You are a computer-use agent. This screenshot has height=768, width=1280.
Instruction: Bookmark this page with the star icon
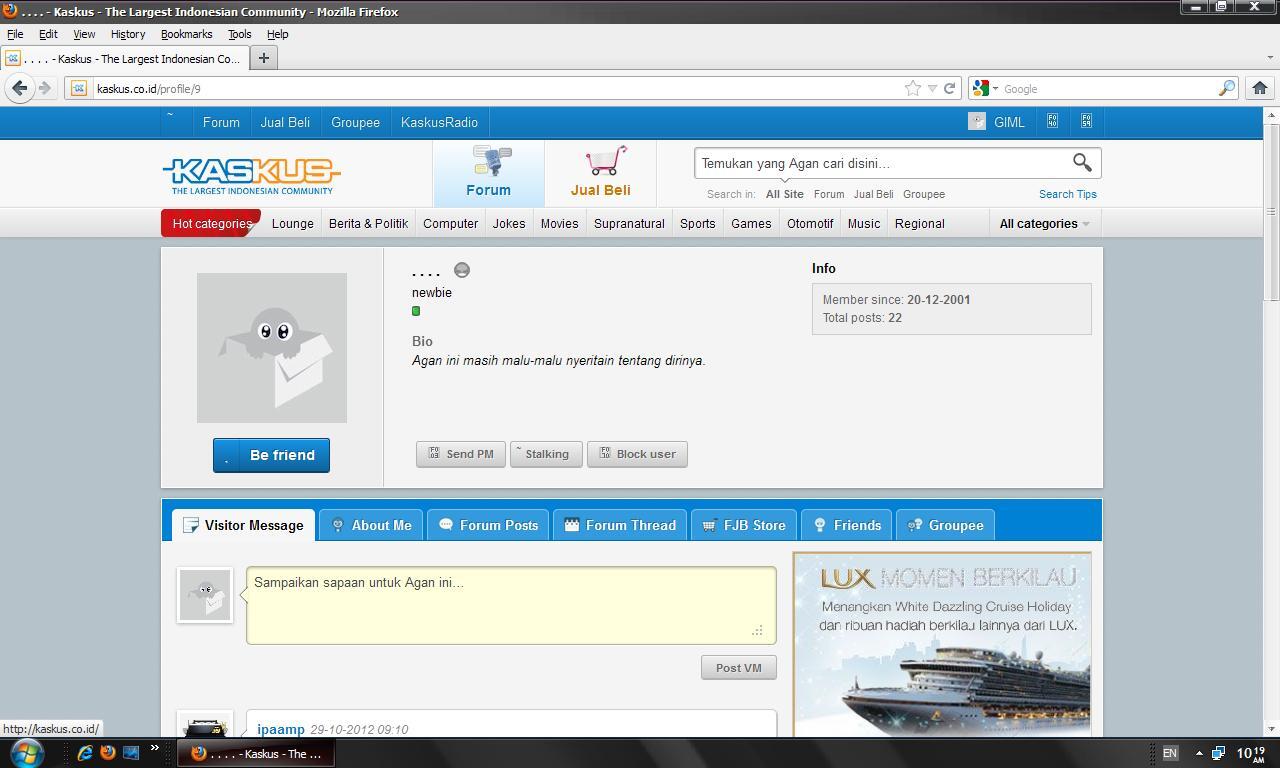pyautogui.click(x=913, y=88)
